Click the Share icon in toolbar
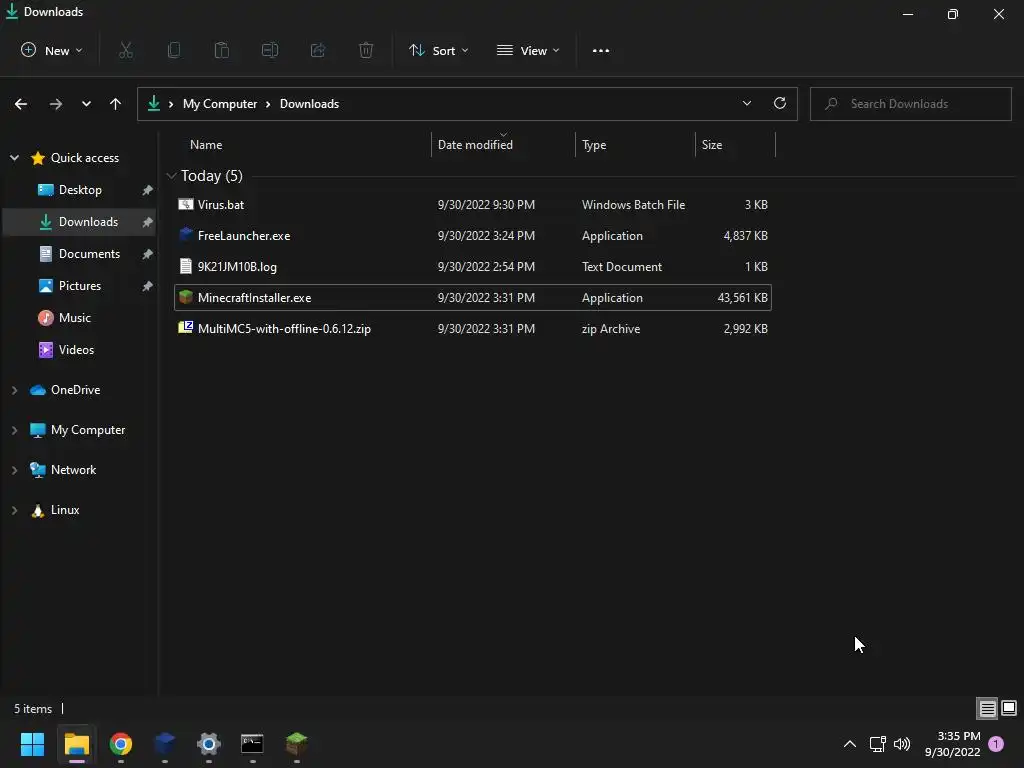Viewport: 1024px width, 768px height. point(318,50)
